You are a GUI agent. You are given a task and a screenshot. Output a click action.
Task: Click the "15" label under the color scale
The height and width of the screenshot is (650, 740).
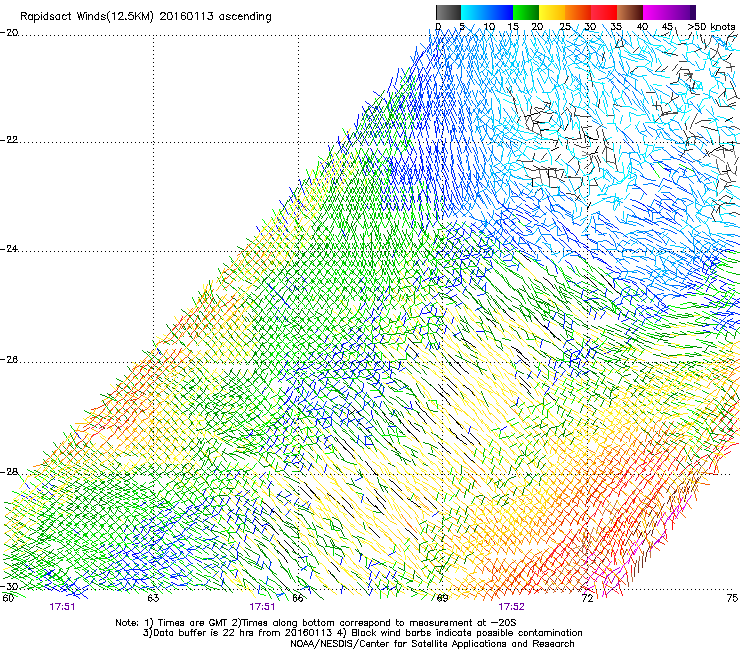pyautogui.click(x=513, y=26)
